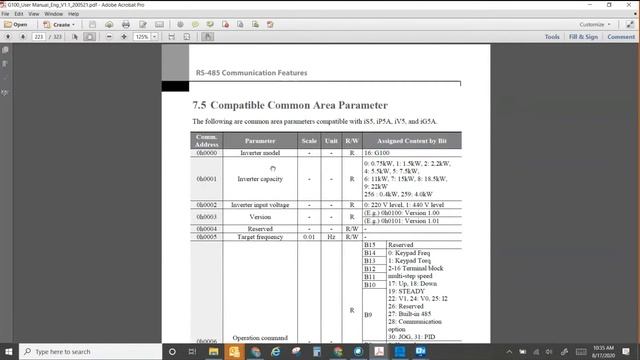Image resolution: width=640 pixels, height=360 pixels.
Task: Click the Fit One Full Page icon
Action: click(187, 37)
